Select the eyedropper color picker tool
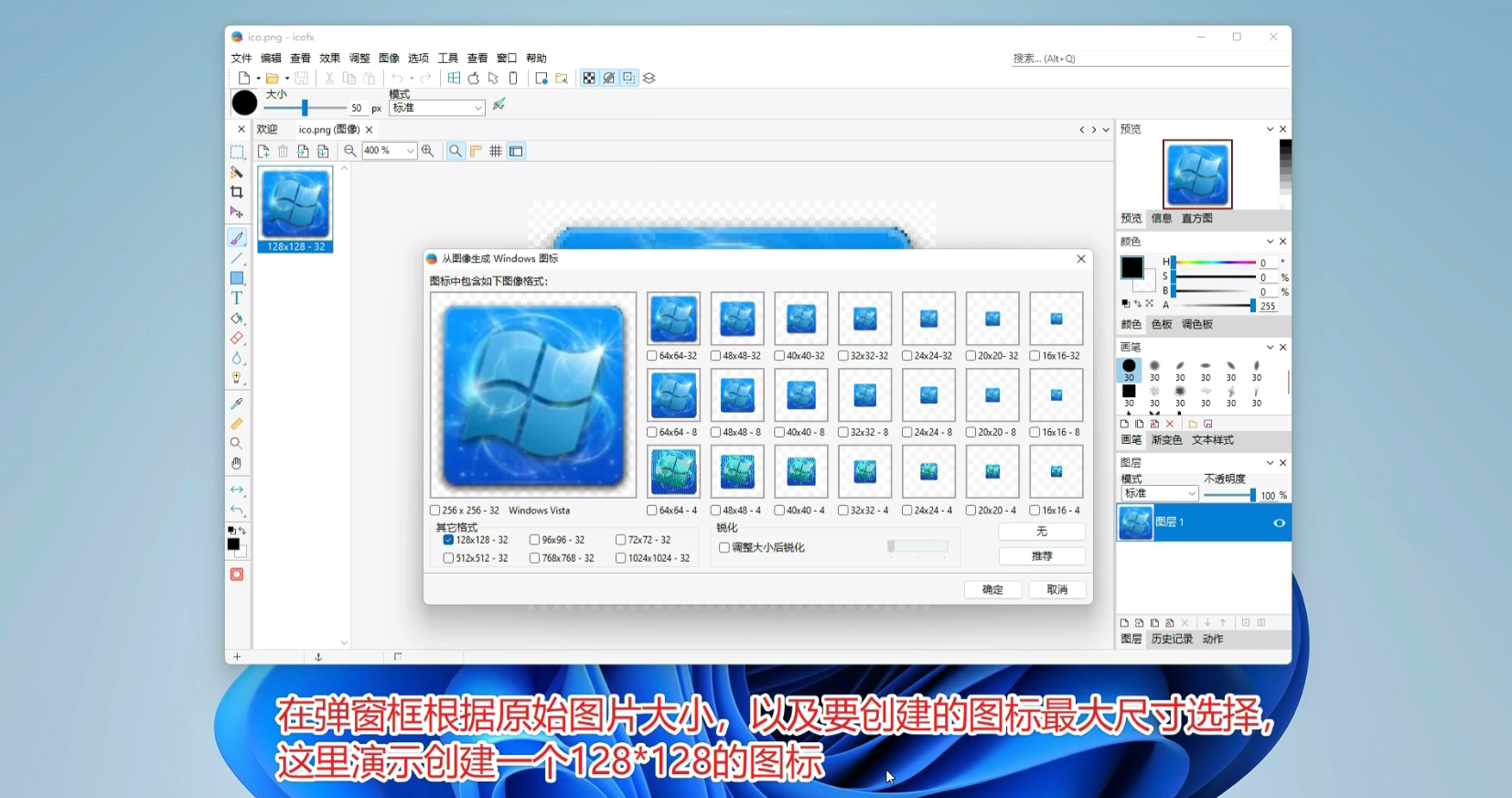This screenshot has height=798, width=1512. [237, 404]
